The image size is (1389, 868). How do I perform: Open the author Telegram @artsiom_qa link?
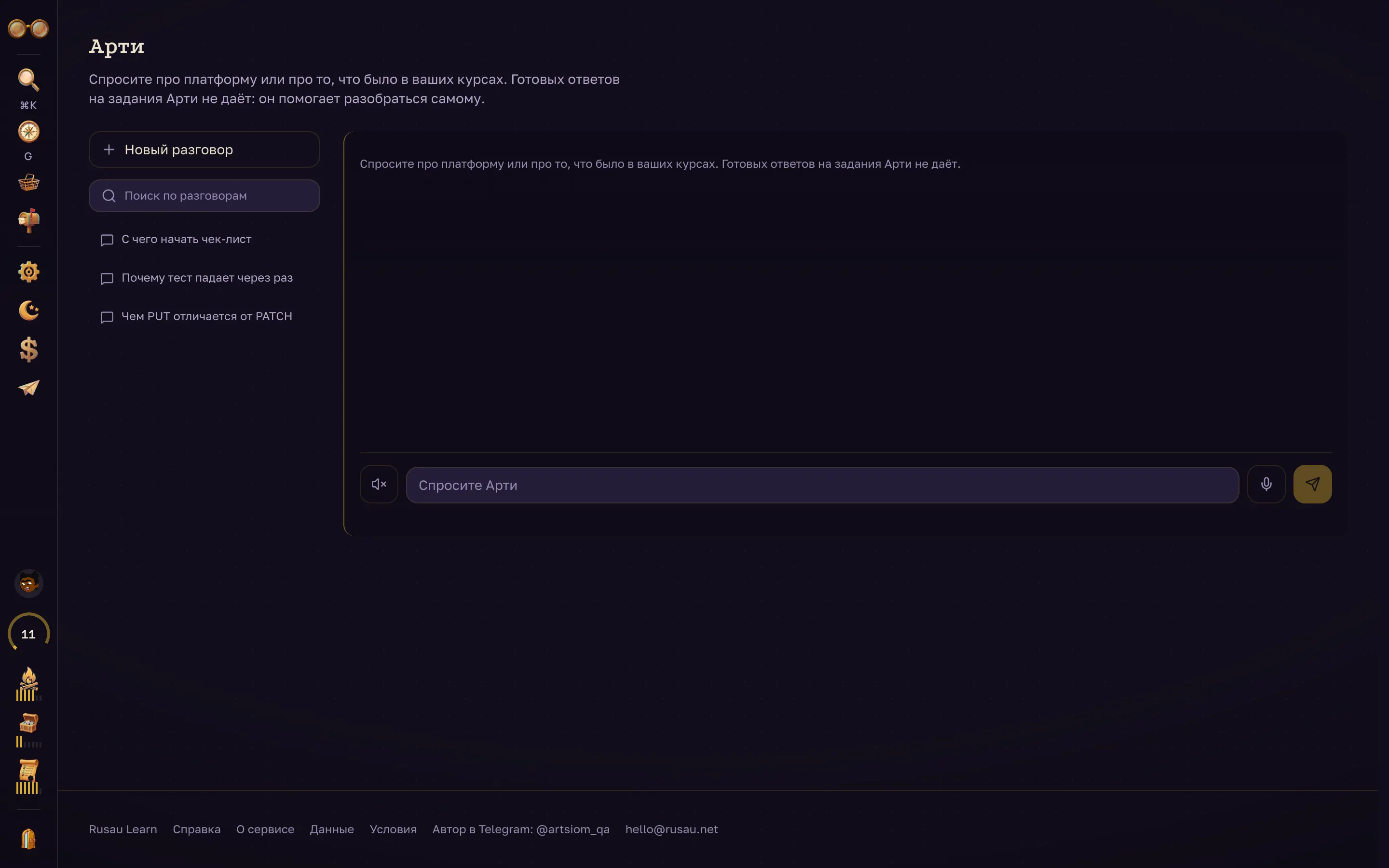pyautogui.click(x=520, y=829)
